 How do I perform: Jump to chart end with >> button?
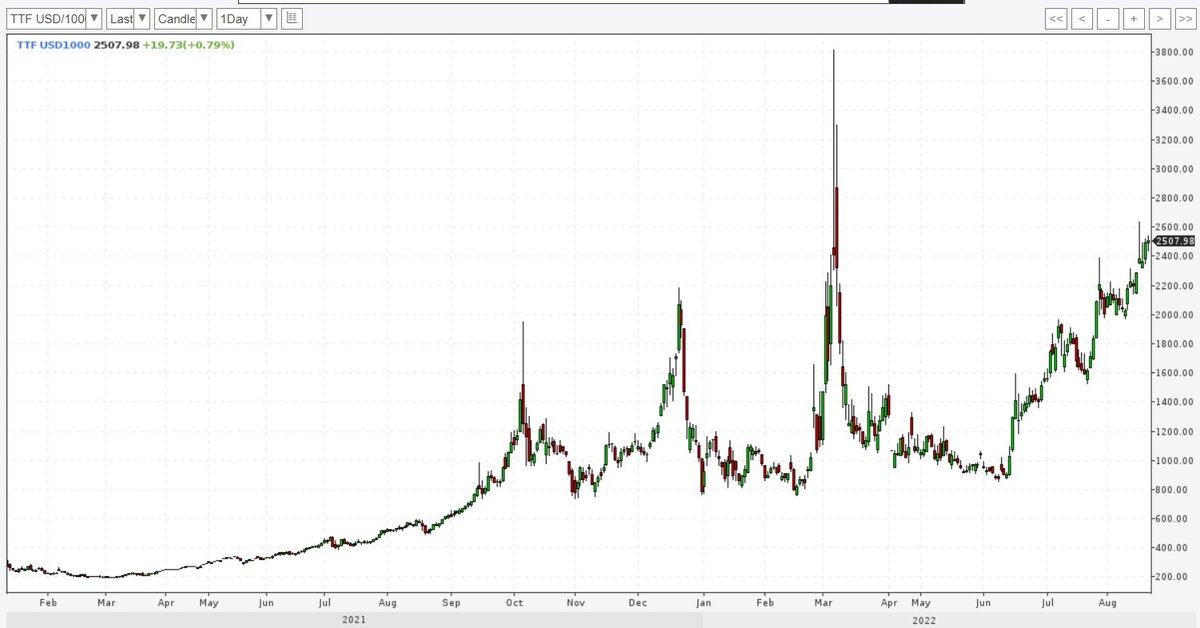[1184, 19]
